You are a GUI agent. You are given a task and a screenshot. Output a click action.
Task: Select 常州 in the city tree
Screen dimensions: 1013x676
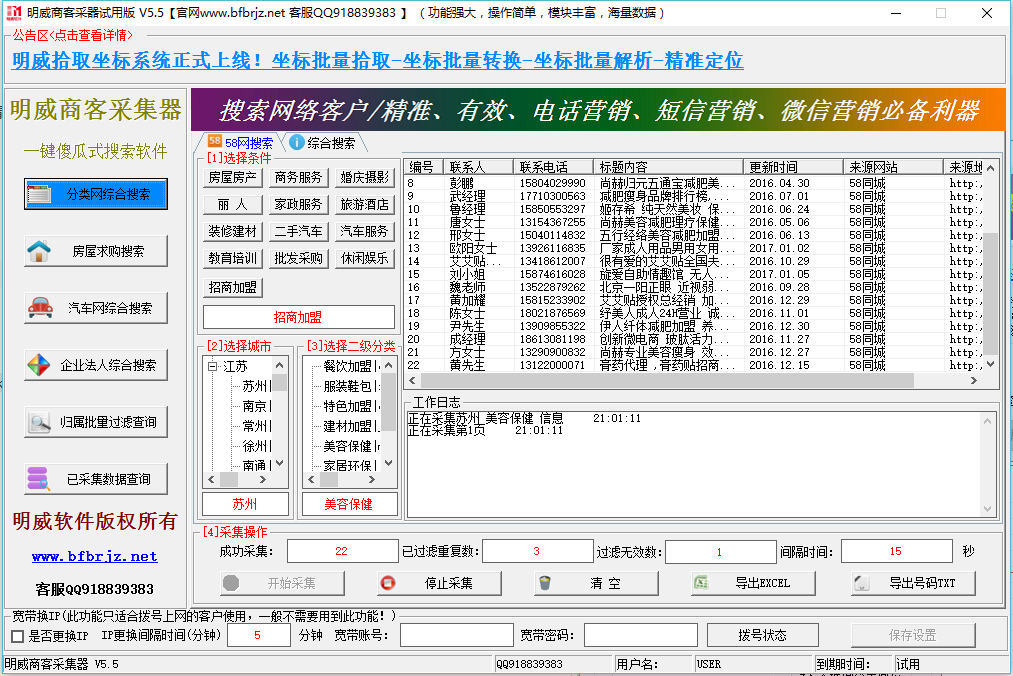click(x=255, y=427)
